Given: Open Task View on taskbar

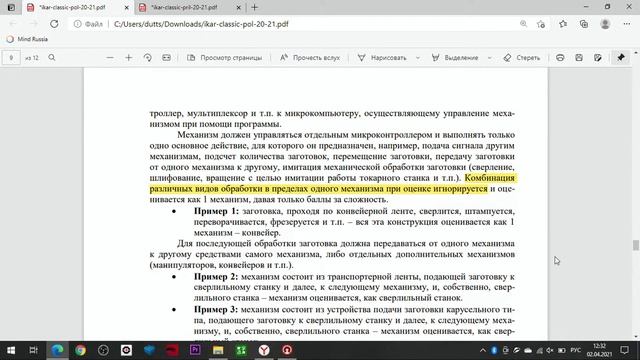Looking at the screenshot, I should [33, 350].
